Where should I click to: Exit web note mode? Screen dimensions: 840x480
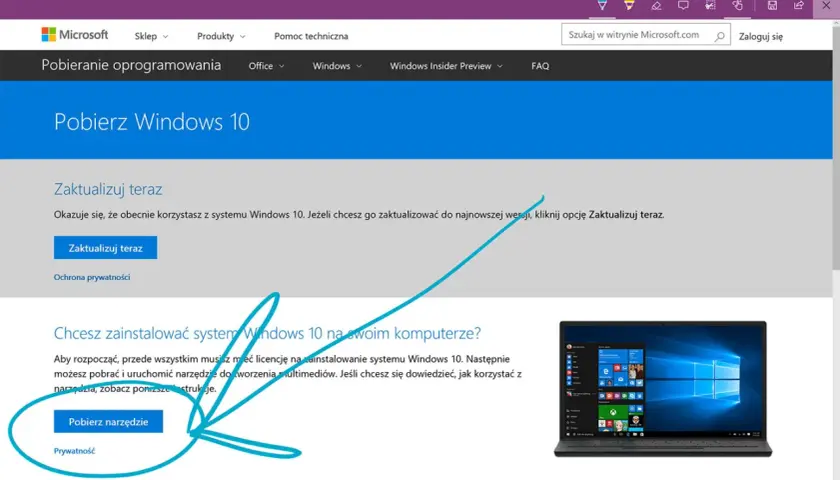click(x=826, y=6)
